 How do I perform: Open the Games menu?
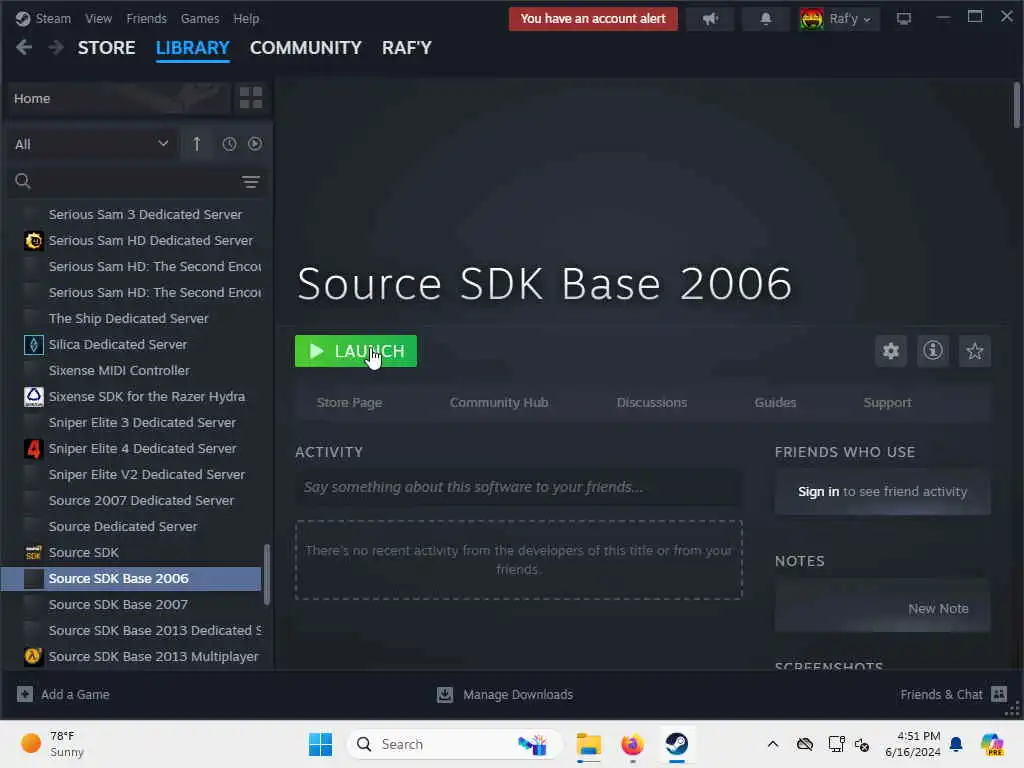(200, 18)
